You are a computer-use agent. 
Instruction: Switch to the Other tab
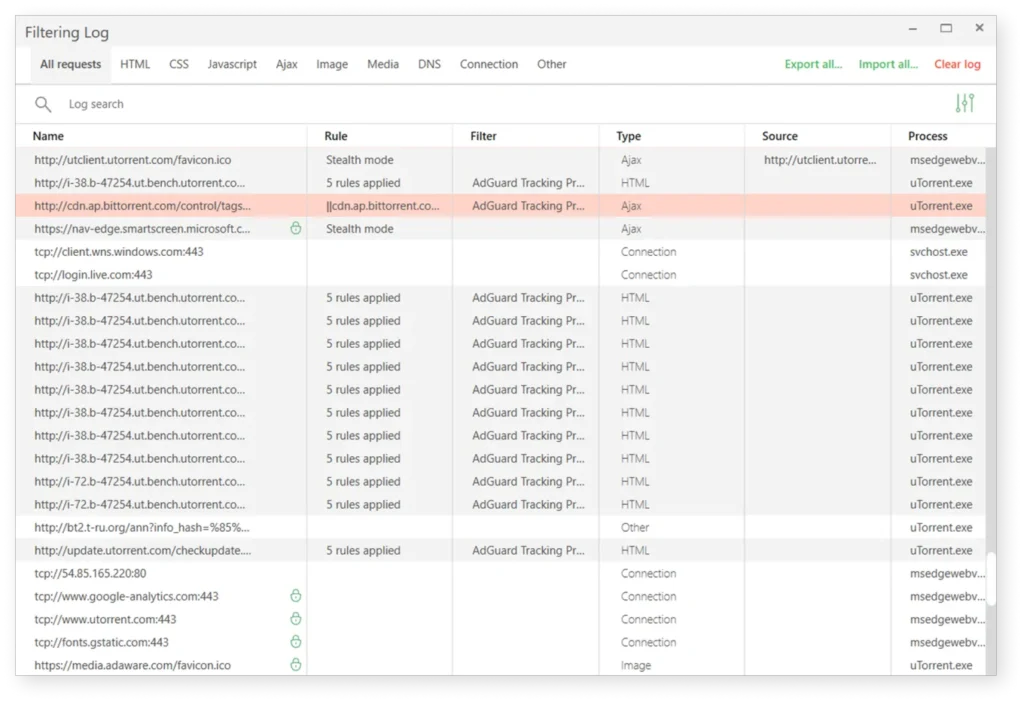[x=552, y=64]
